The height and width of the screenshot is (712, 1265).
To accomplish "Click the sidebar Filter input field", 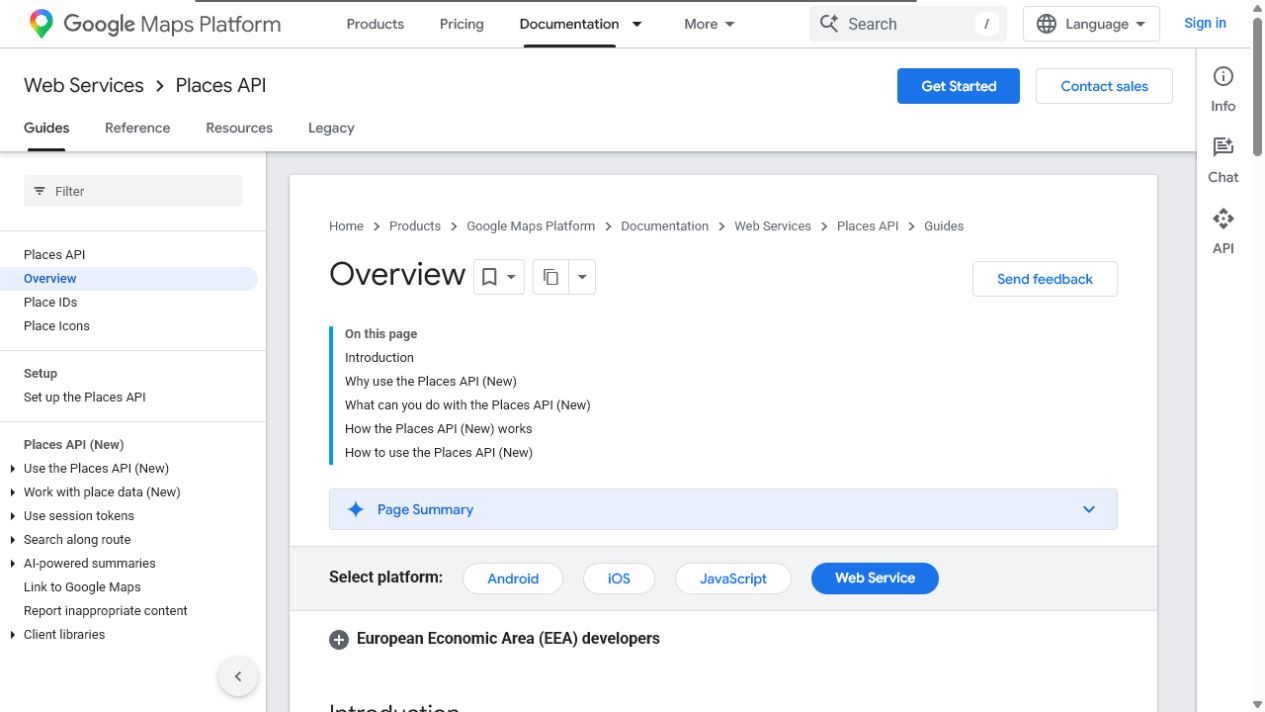I will pos(133,191).
